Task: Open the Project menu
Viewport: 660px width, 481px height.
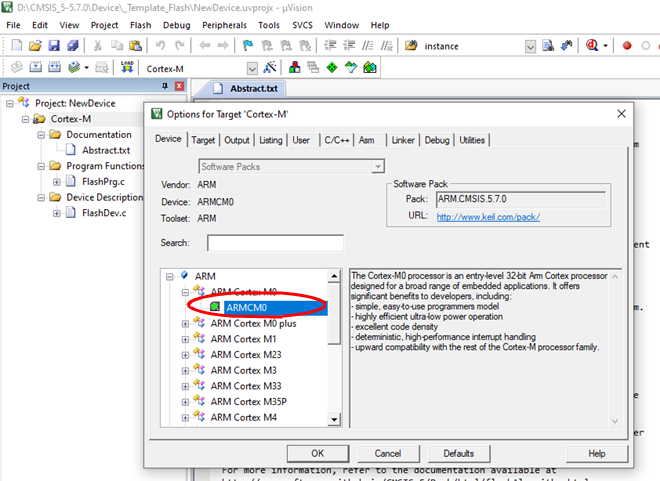Action: 104,25
